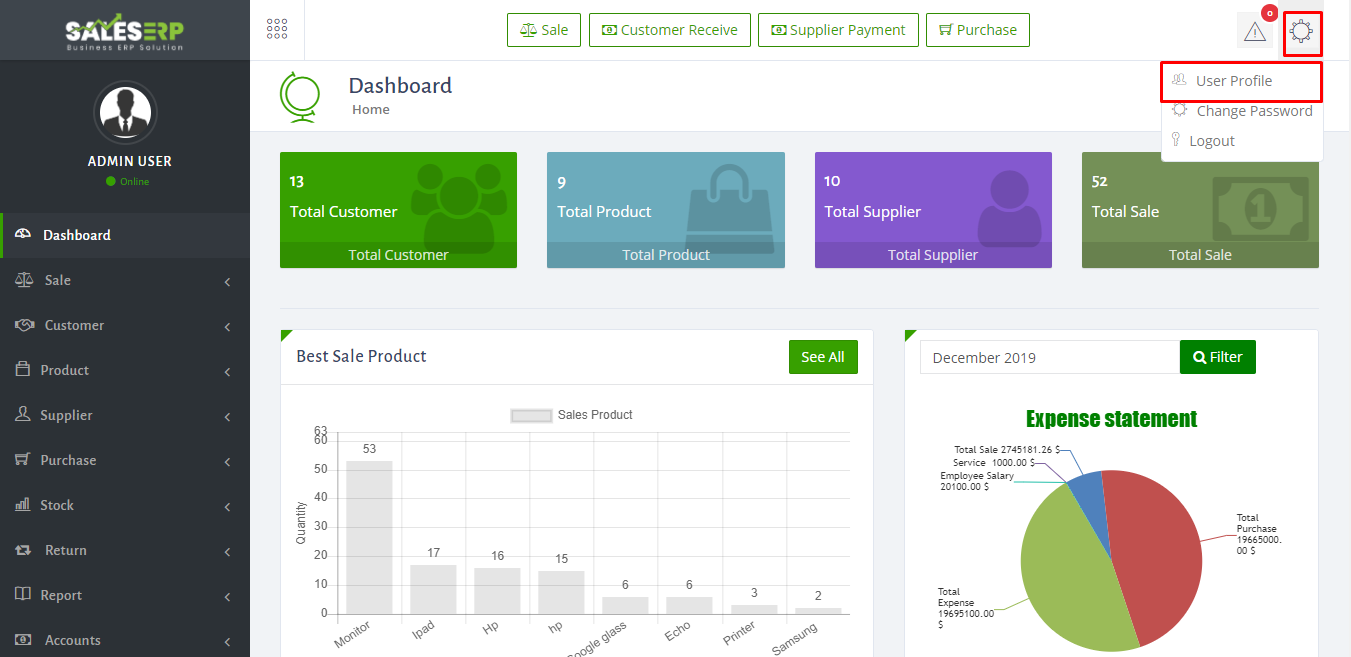Viewport: 1351px width, 657px height.
Task: Click the globe icon beside Dashboard title
Action: coord(300,97)
